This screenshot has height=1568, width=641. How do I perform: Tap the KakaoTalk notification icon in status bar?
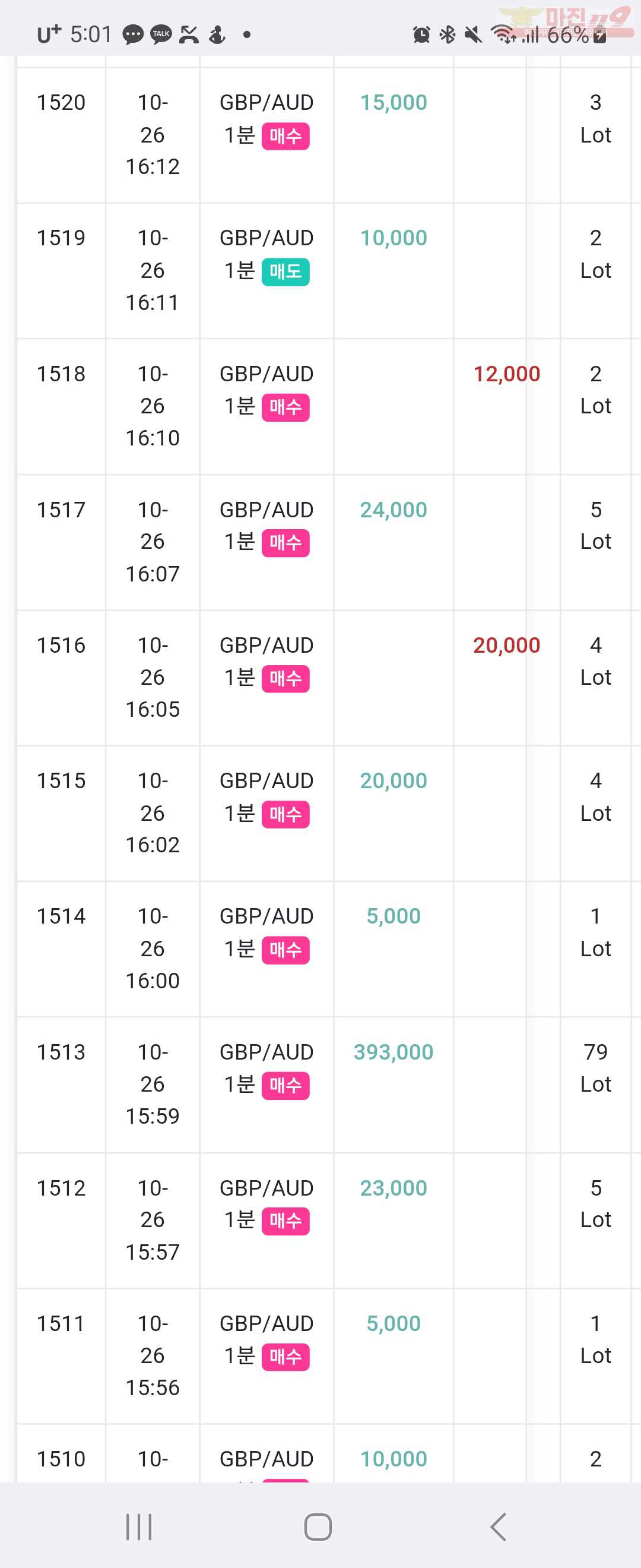point(161,34)
